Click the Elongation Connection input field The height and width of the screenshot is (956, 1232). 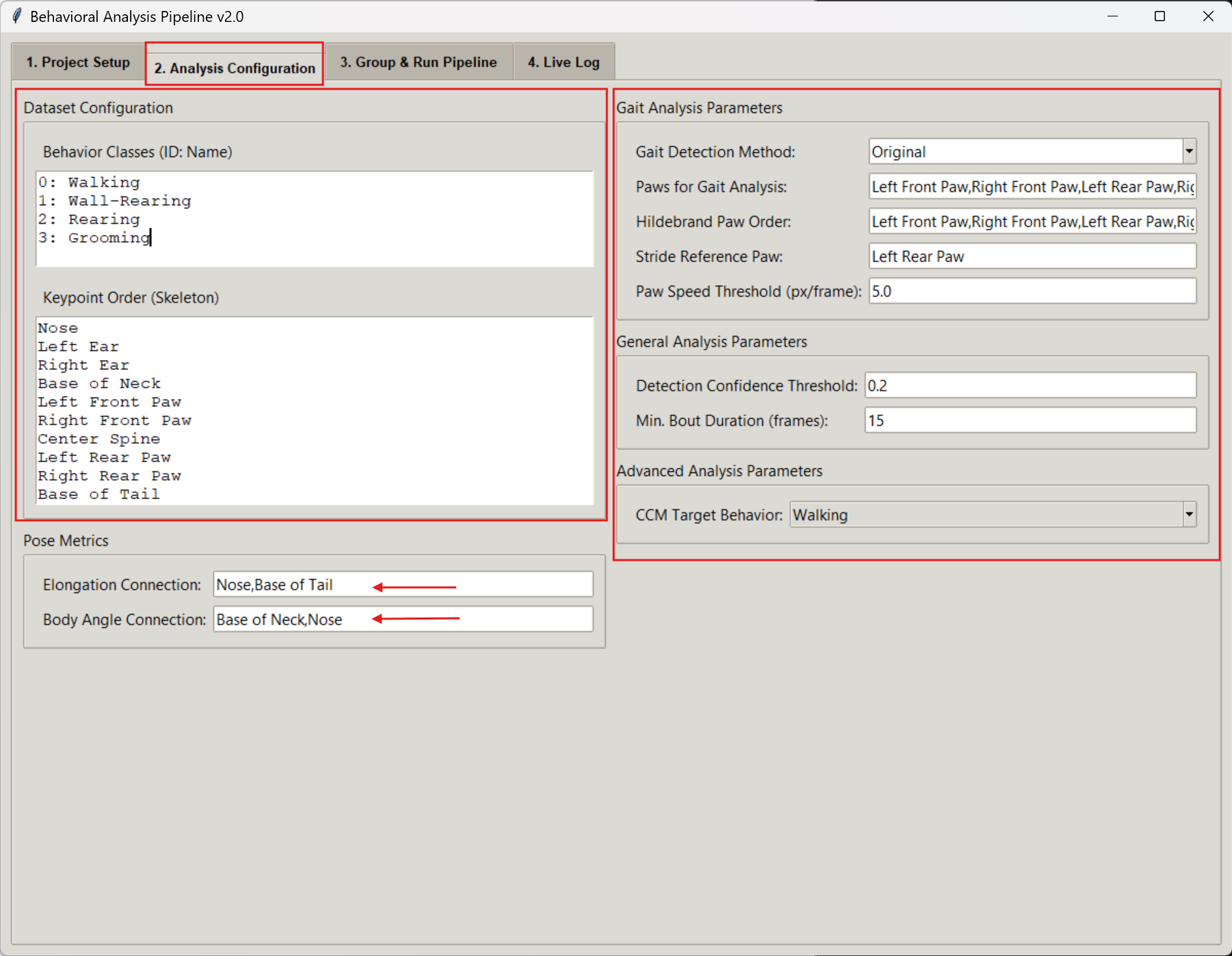402,585
